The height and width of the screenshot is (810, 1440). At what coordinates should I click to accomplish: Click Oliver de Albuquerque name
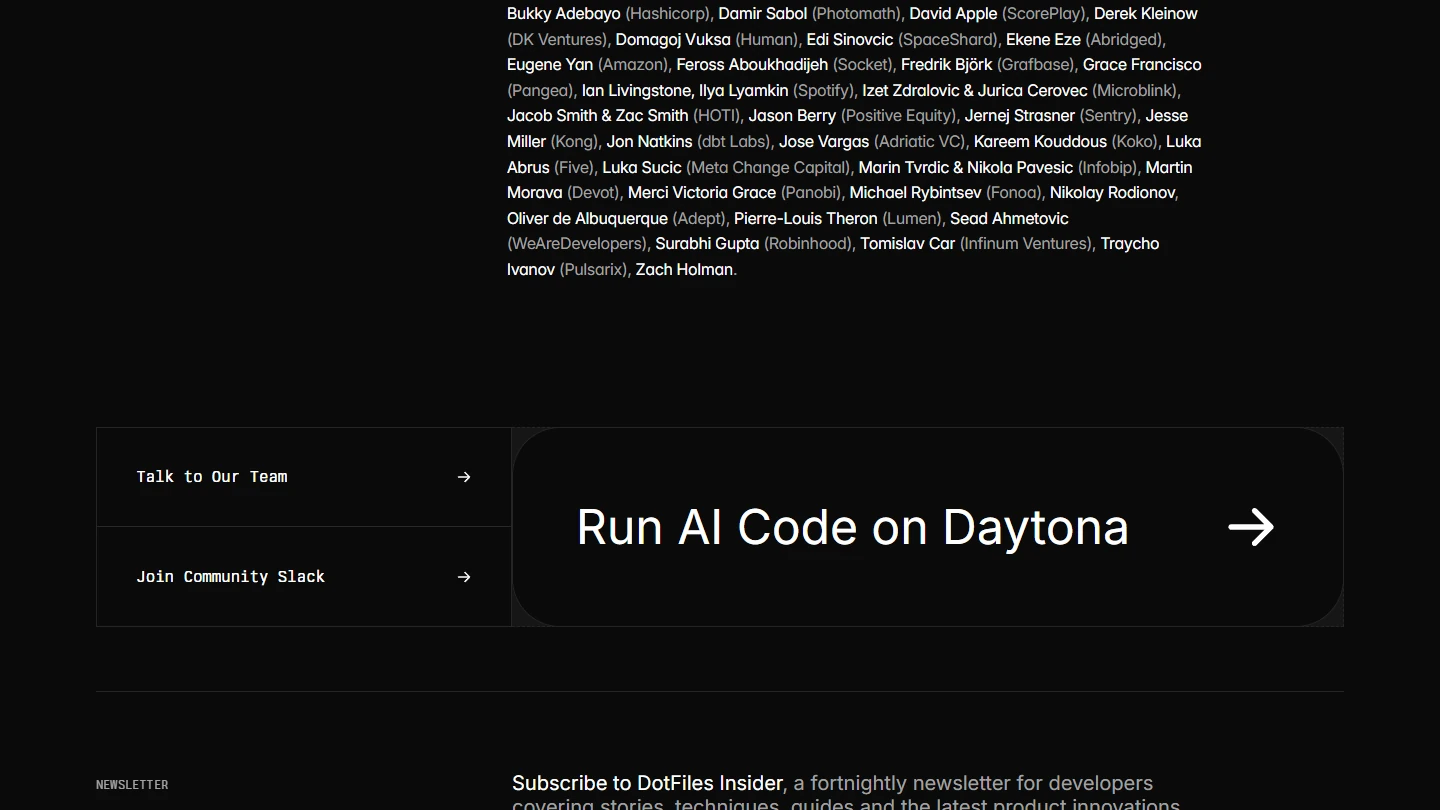click(587, 219)
